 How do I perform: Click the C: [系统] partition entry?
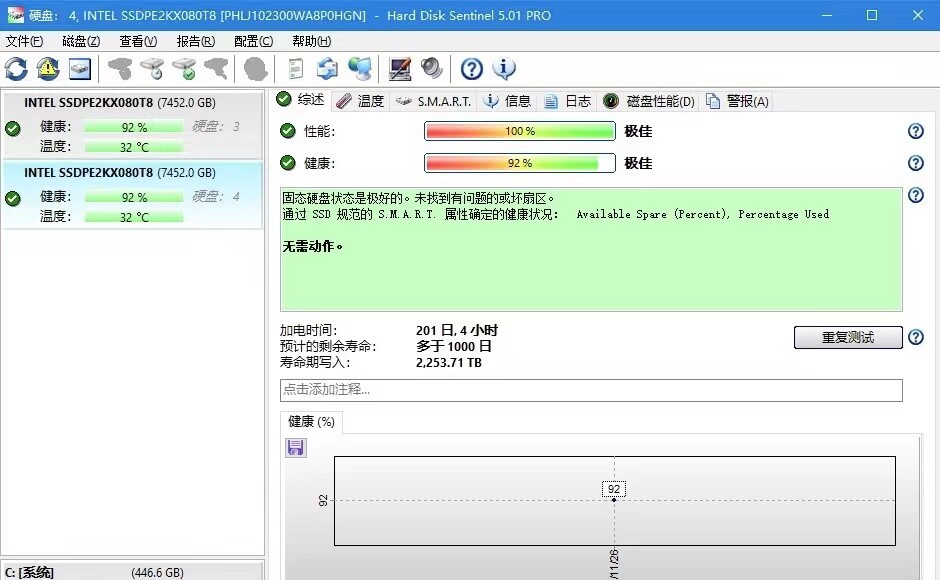(132, 572)
